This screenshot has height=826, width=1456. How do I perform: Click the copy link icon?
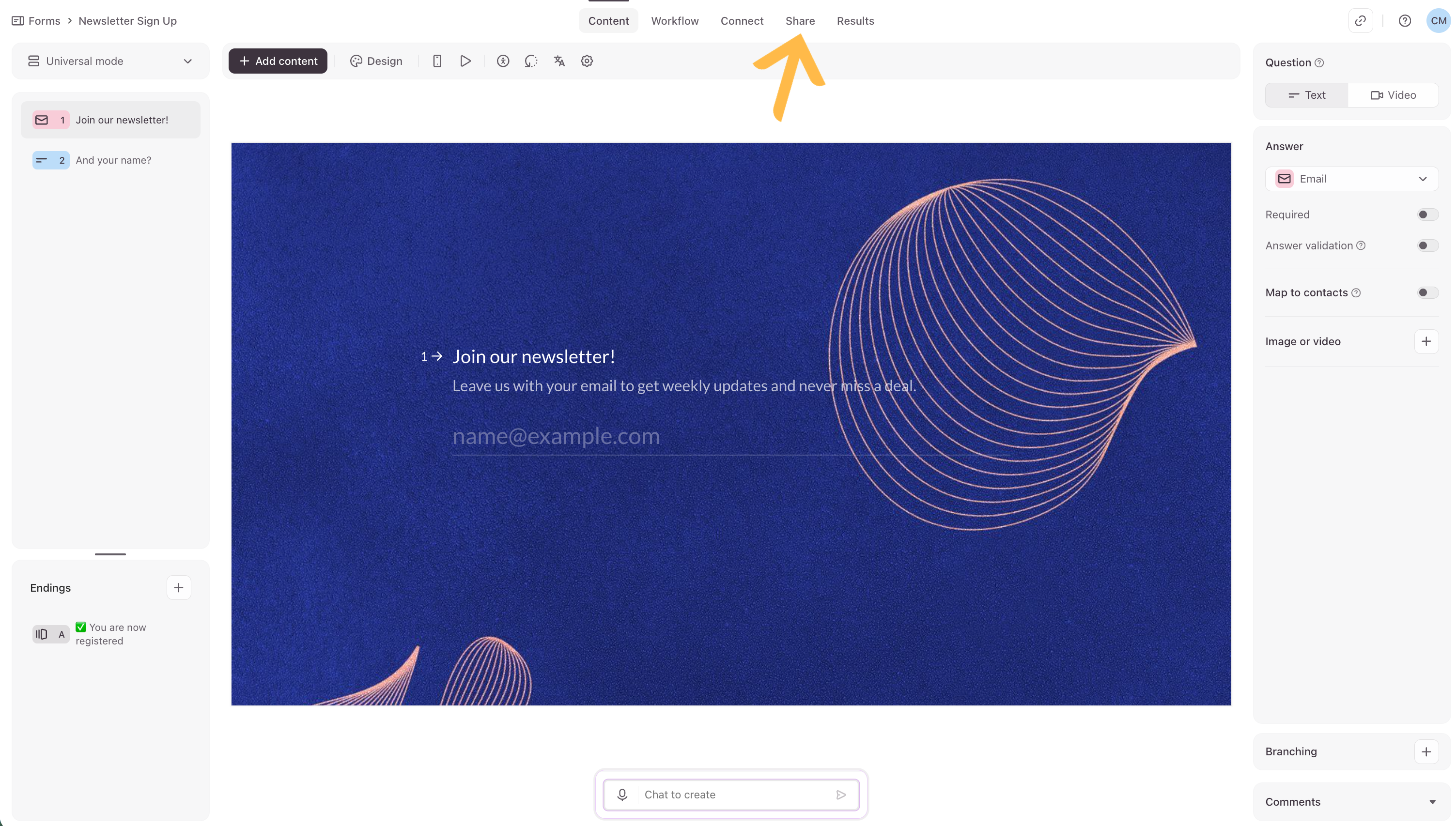[1360, 21]
